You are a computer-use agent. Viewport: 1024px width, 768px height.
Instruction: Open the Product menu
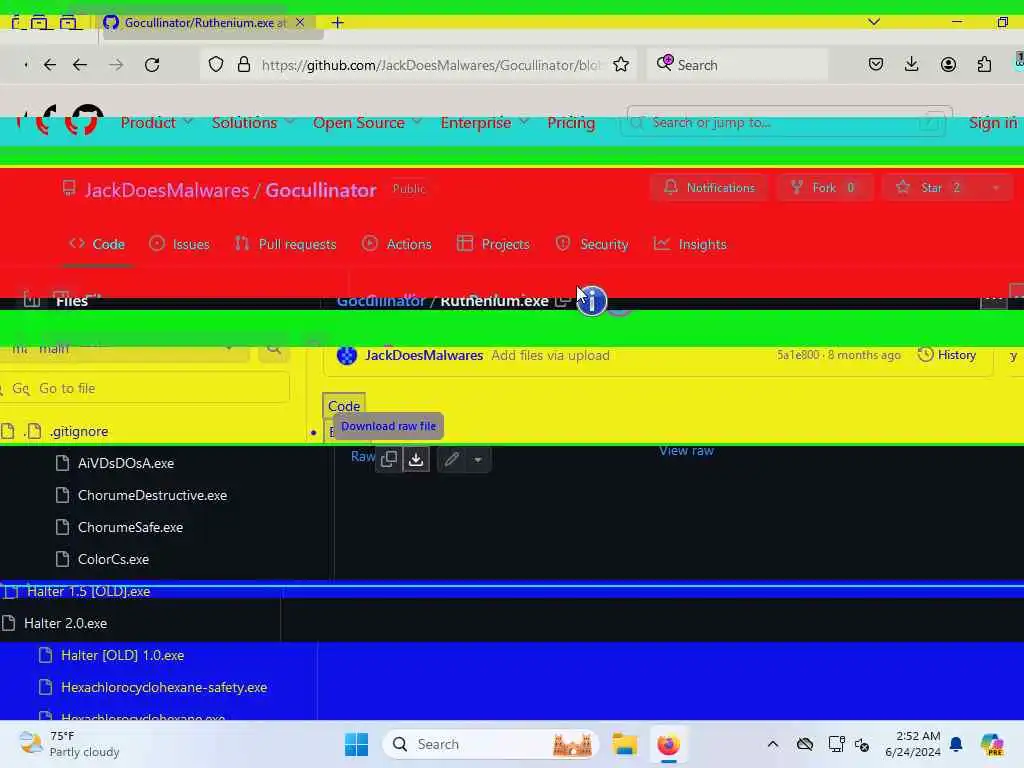pyautogui.click(x=157, y=123)
